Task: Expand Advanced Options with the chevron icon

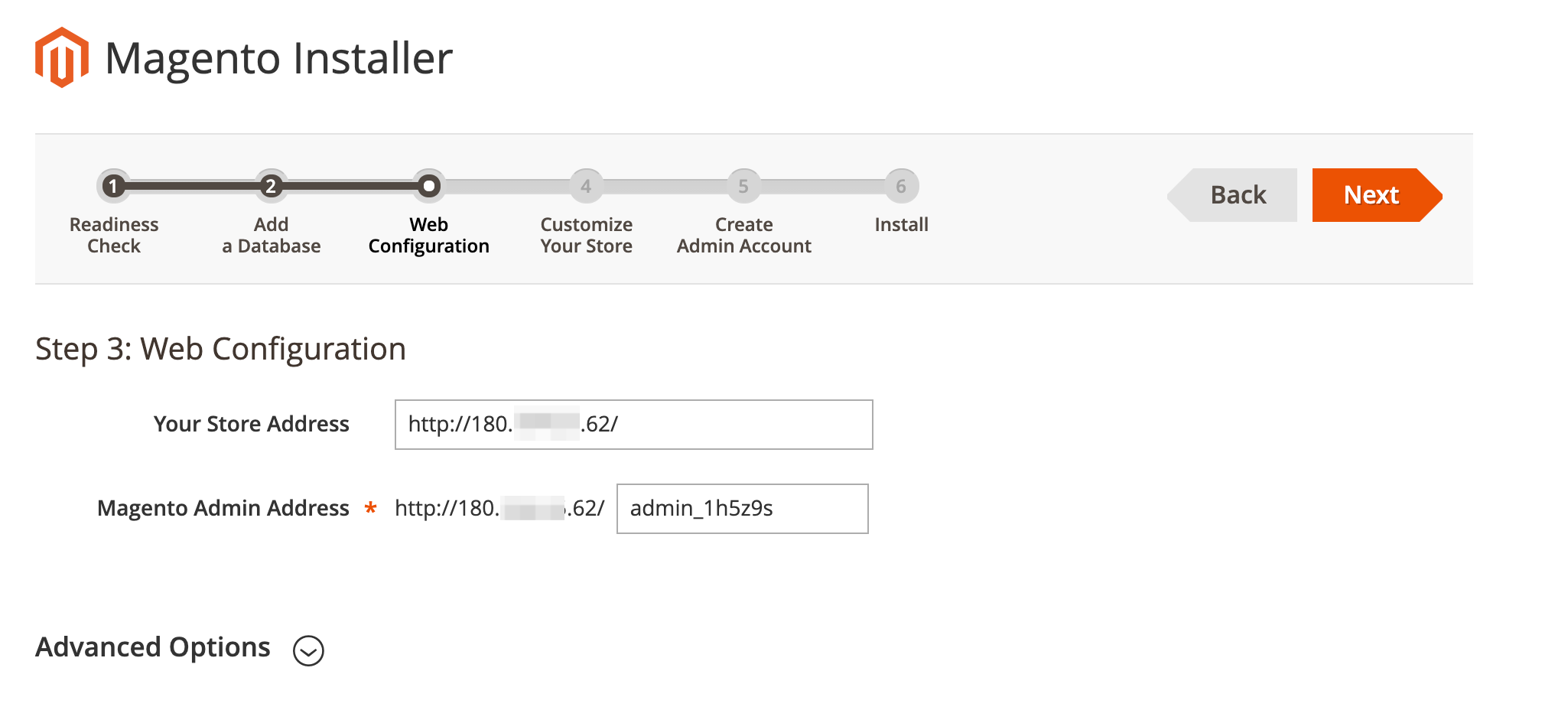Action: pos(308,650)
